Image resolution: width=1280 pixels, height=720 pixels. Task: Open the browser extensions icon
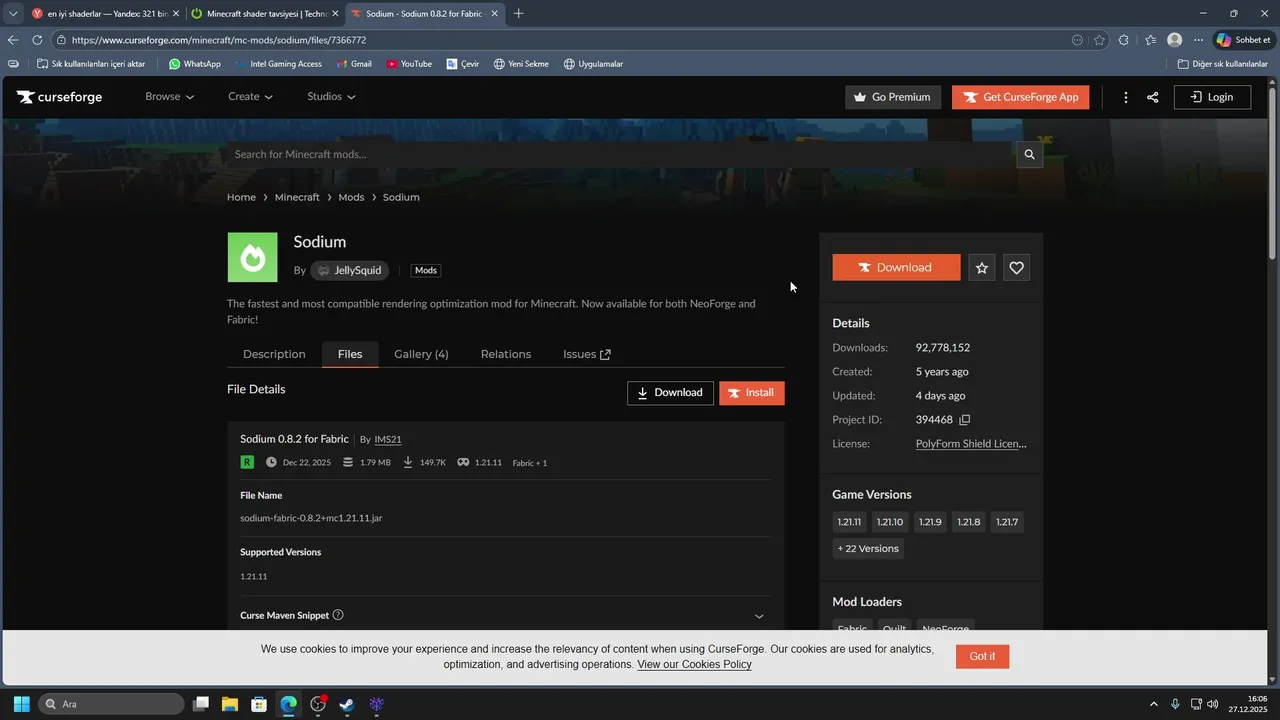(1124, 40)
